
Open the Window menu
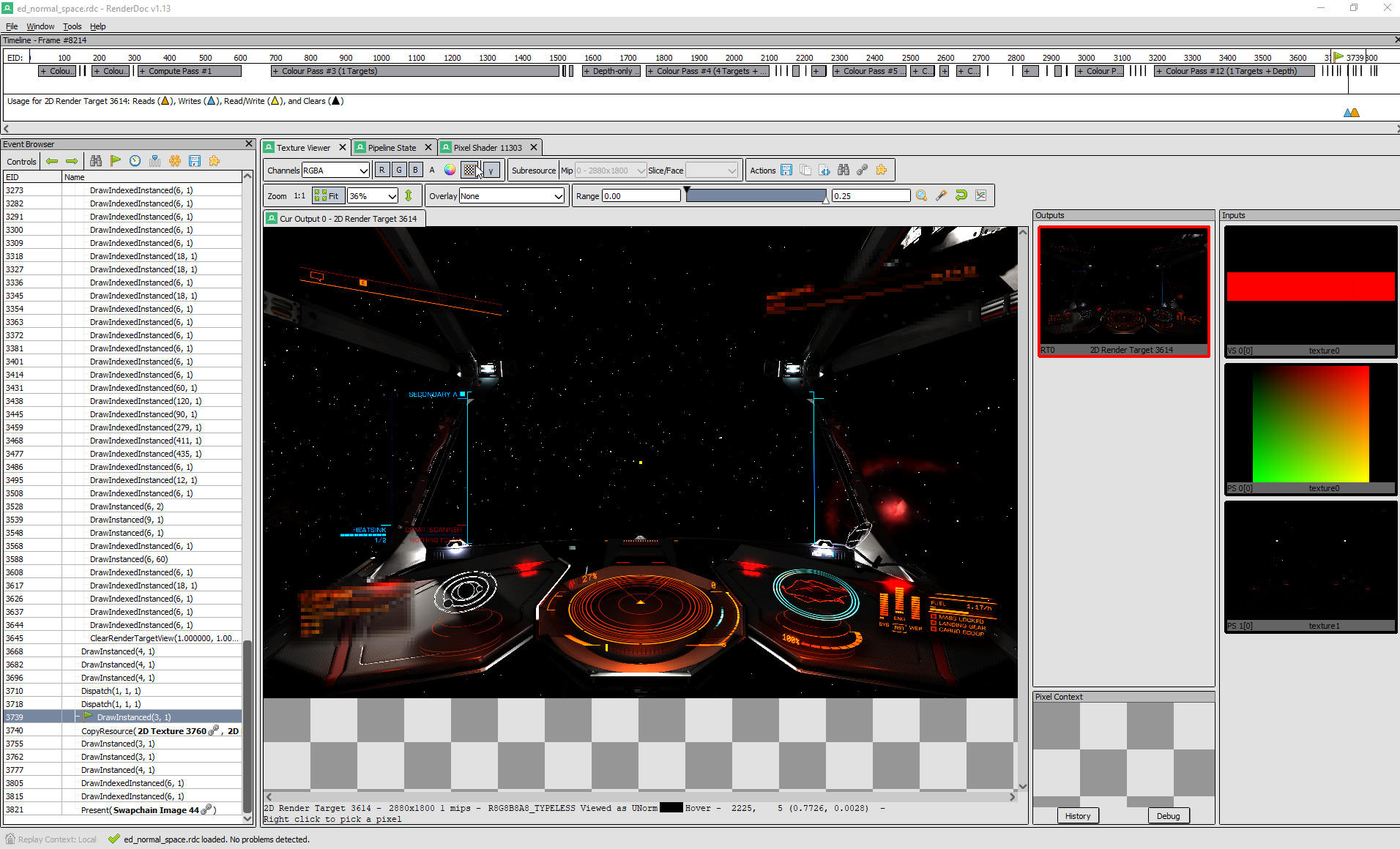[40, 26]
